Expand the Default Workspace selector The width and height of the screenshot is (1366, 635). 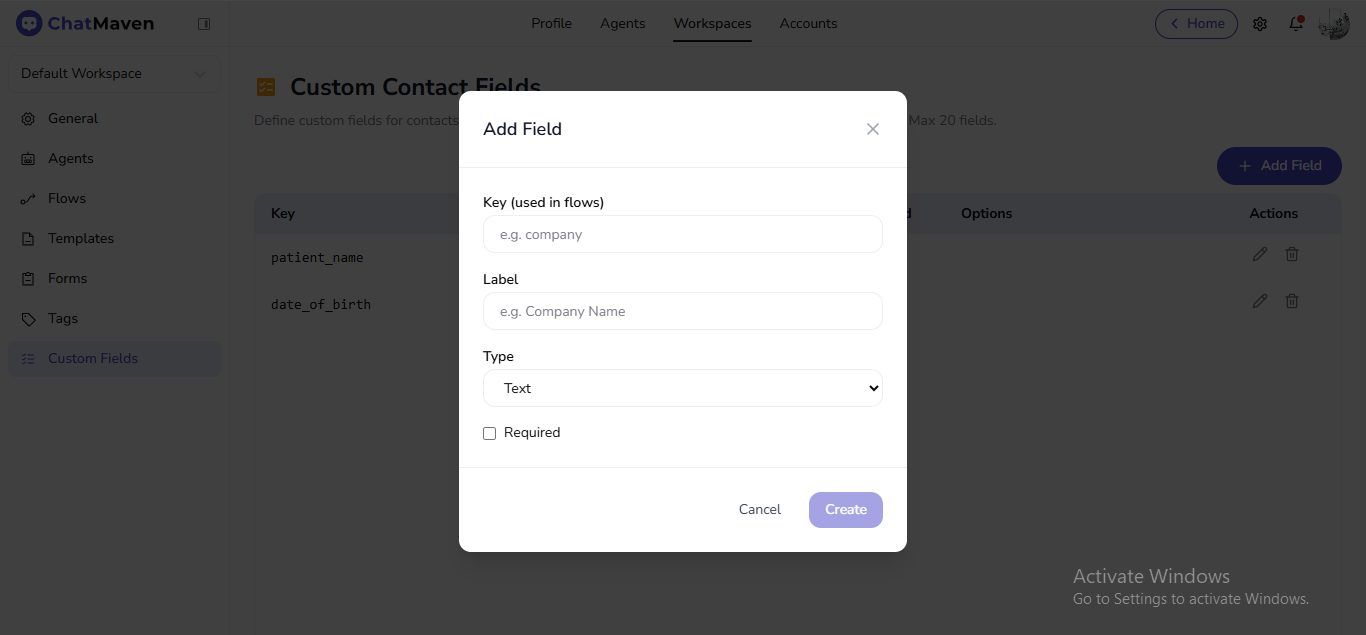pos(113,73)
